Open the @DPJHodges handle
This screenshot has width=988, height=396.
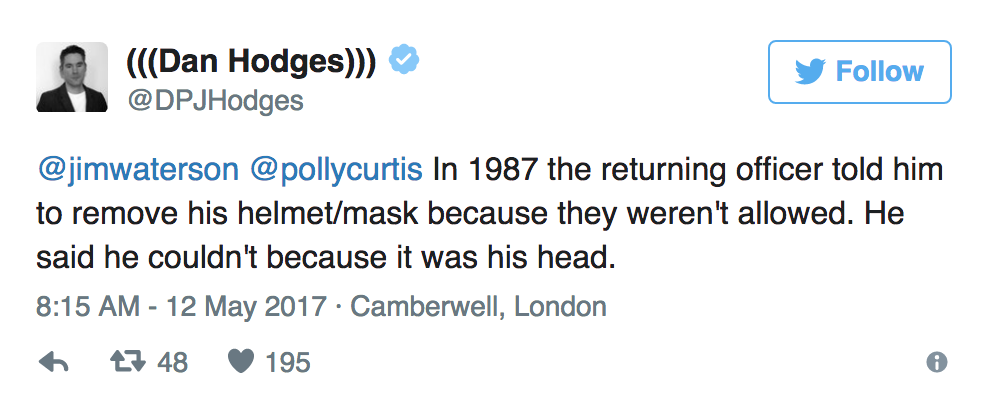[215, 100]
